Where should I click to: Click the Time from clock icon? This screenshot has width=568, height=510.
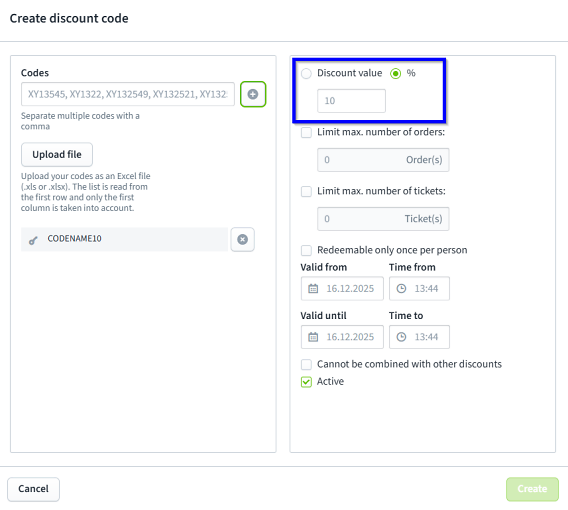(401, 288)
